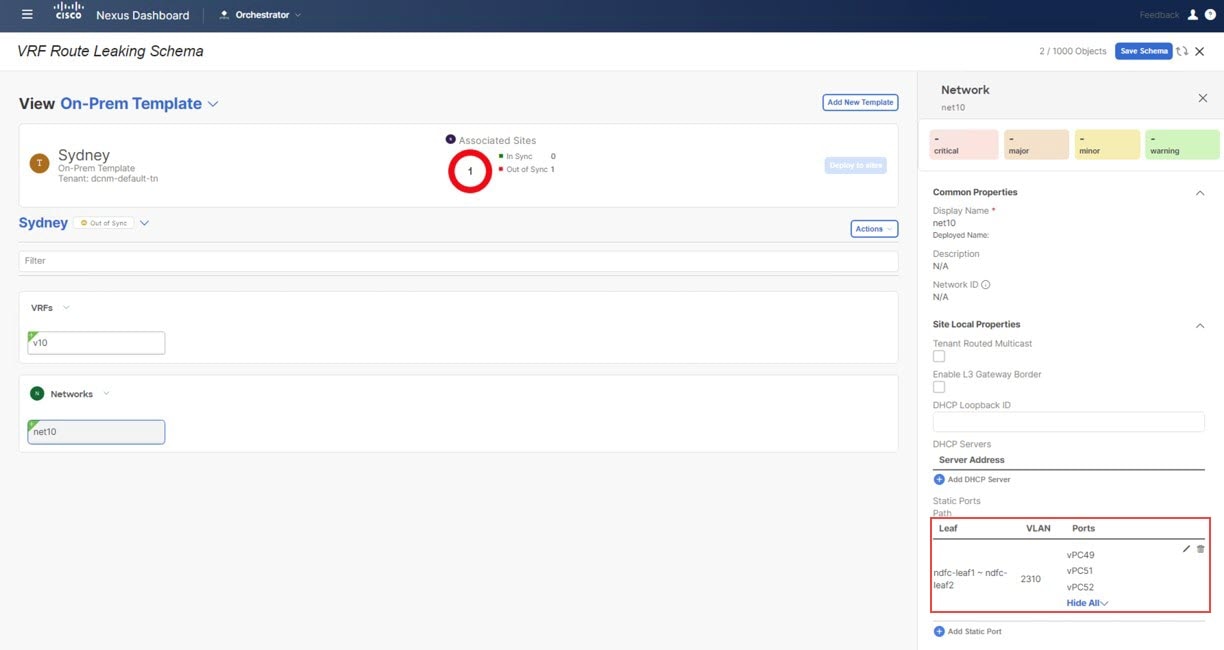Click the Cisco logo
The height and width of the screenshot is (650, 1224).
point(69,14)
